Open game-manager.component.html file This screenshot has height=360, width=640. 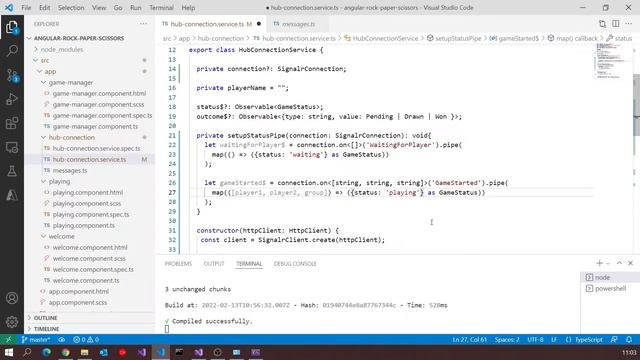(99, 93)
